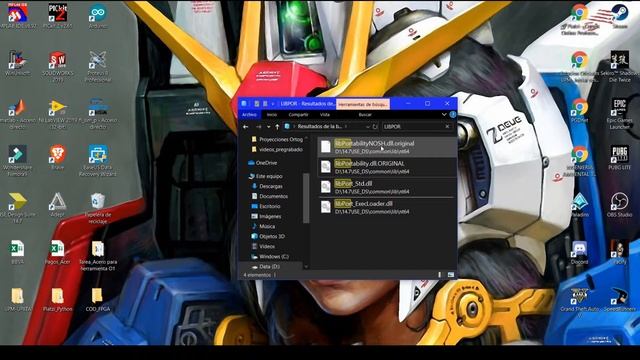Switch to the Vista ribbon tab
640x360 pixels.
pos(325,115)
